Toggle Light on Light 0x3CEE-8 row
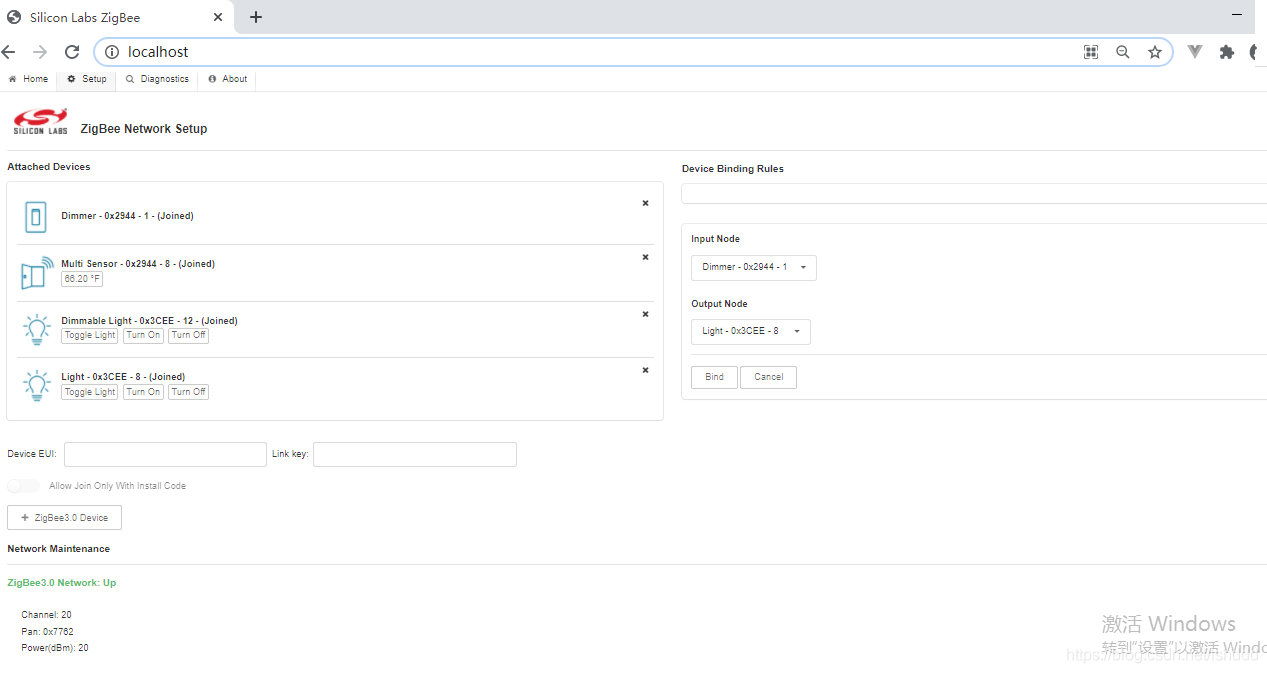The height and width of the screenshot is (673, 1267). click(90, 392)
